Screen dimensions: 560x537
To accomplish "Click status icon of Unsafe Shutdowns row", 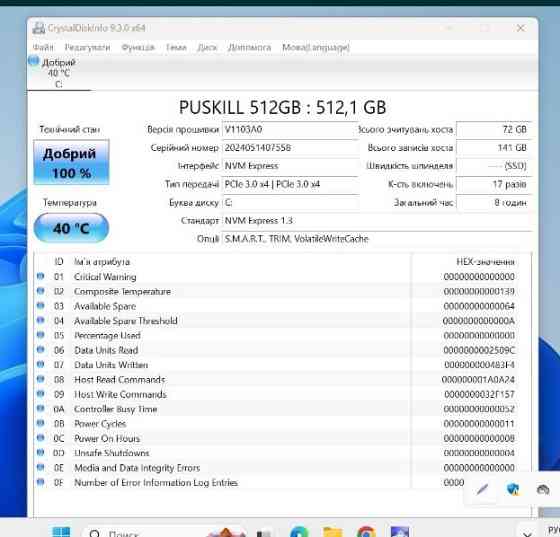I will (x=41, y=452).
